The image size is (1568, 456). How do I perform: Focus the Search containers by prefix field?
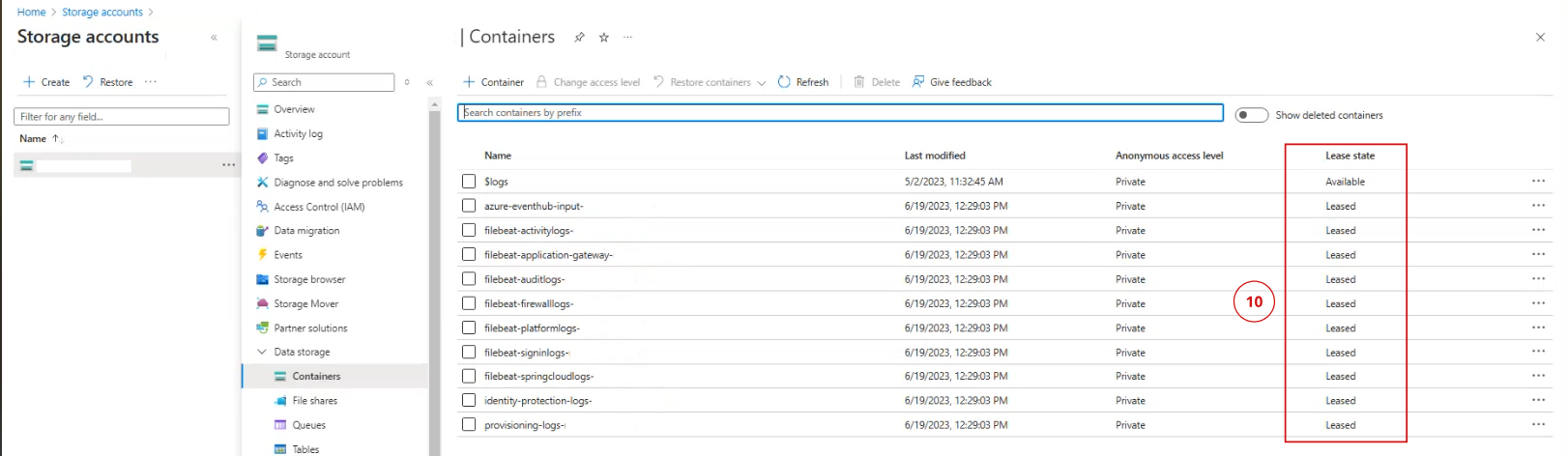coord(840,113)
